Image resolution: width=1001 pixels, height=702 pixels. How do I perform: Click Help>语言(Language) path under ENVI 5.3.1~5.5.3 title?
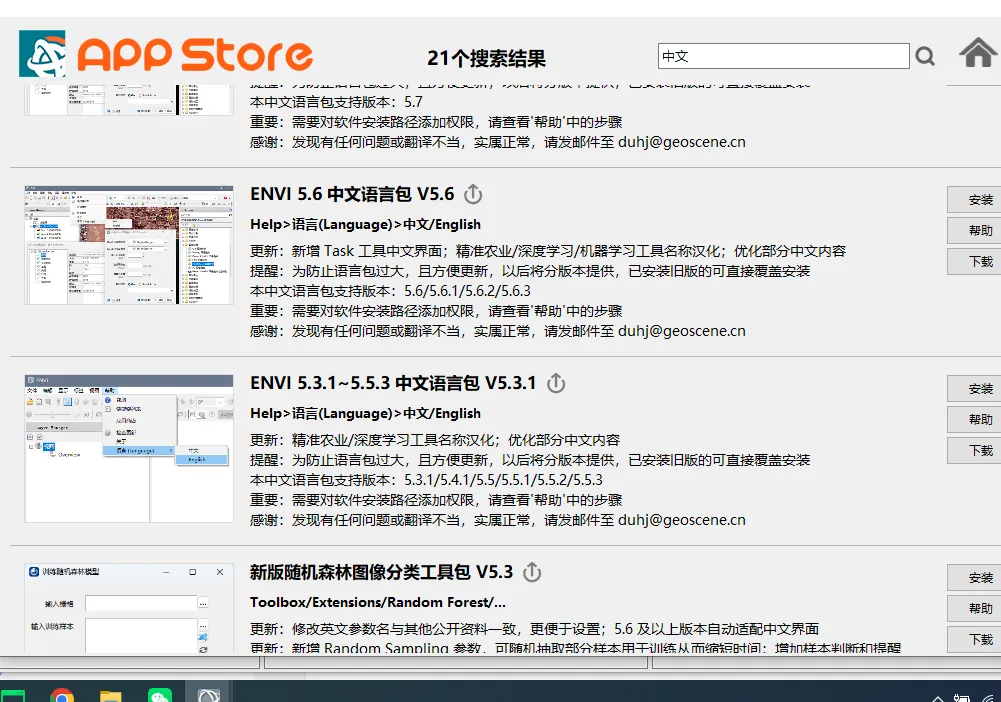coord(365,414)
